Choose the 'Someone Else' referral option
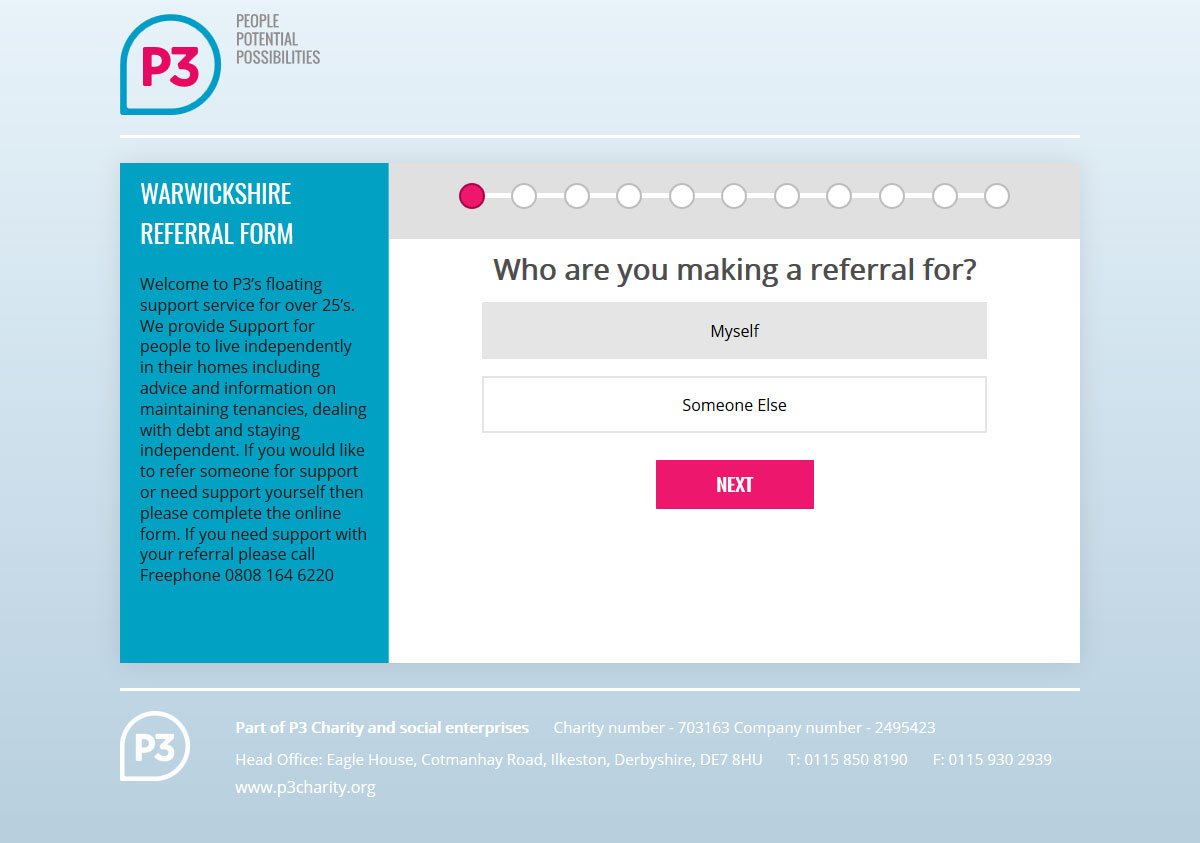 click(734, 405)
